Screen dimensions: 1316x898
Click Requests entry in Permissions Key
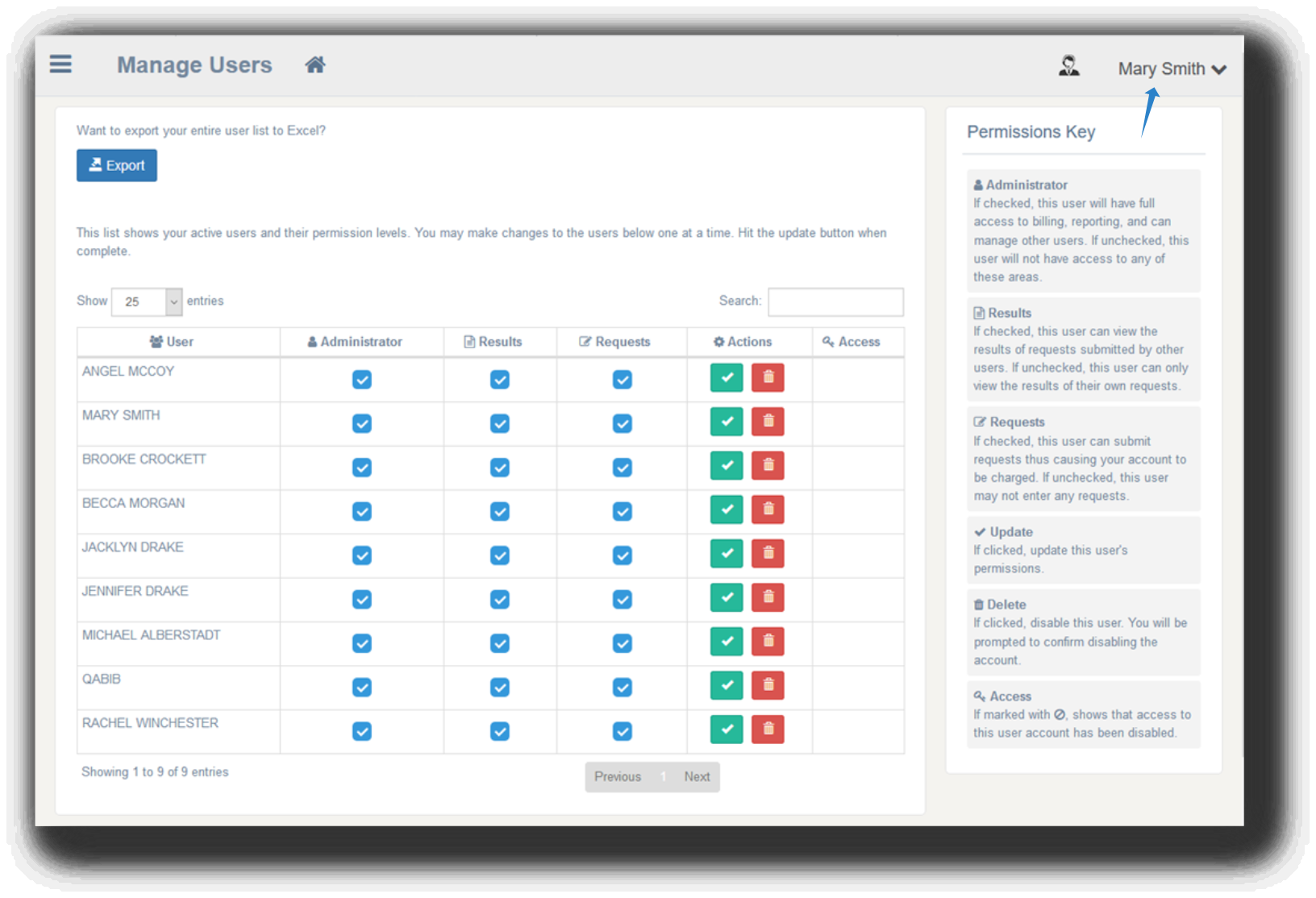coord(1084,459)
